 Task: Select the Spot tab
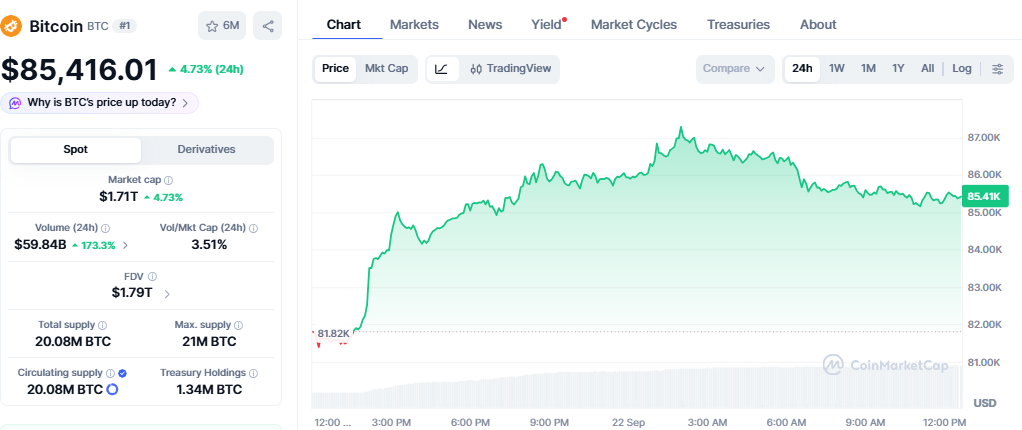tap(75, 150)
